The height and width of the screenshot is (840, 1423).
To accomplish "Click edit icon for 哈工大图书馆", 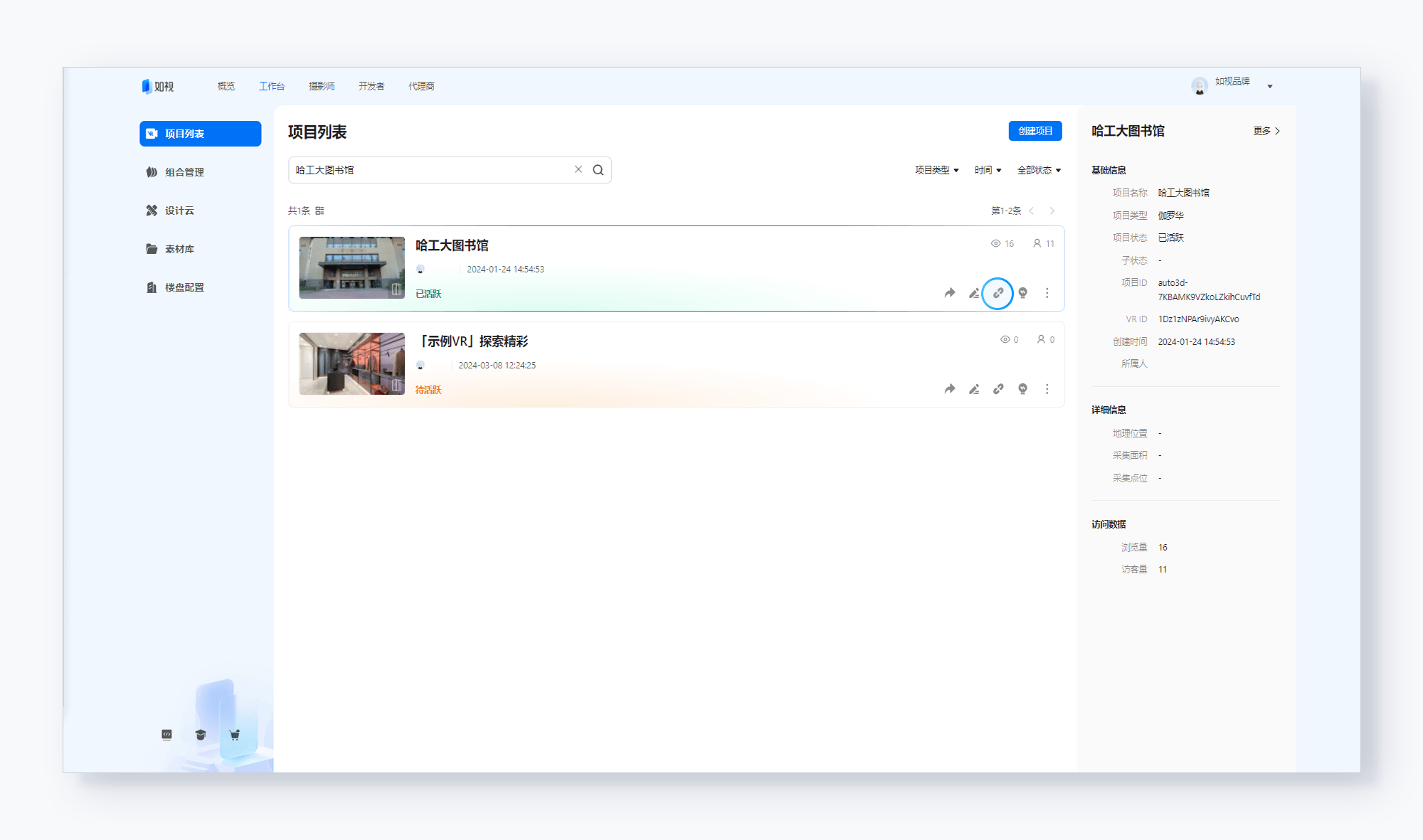I will coord(974,293).
